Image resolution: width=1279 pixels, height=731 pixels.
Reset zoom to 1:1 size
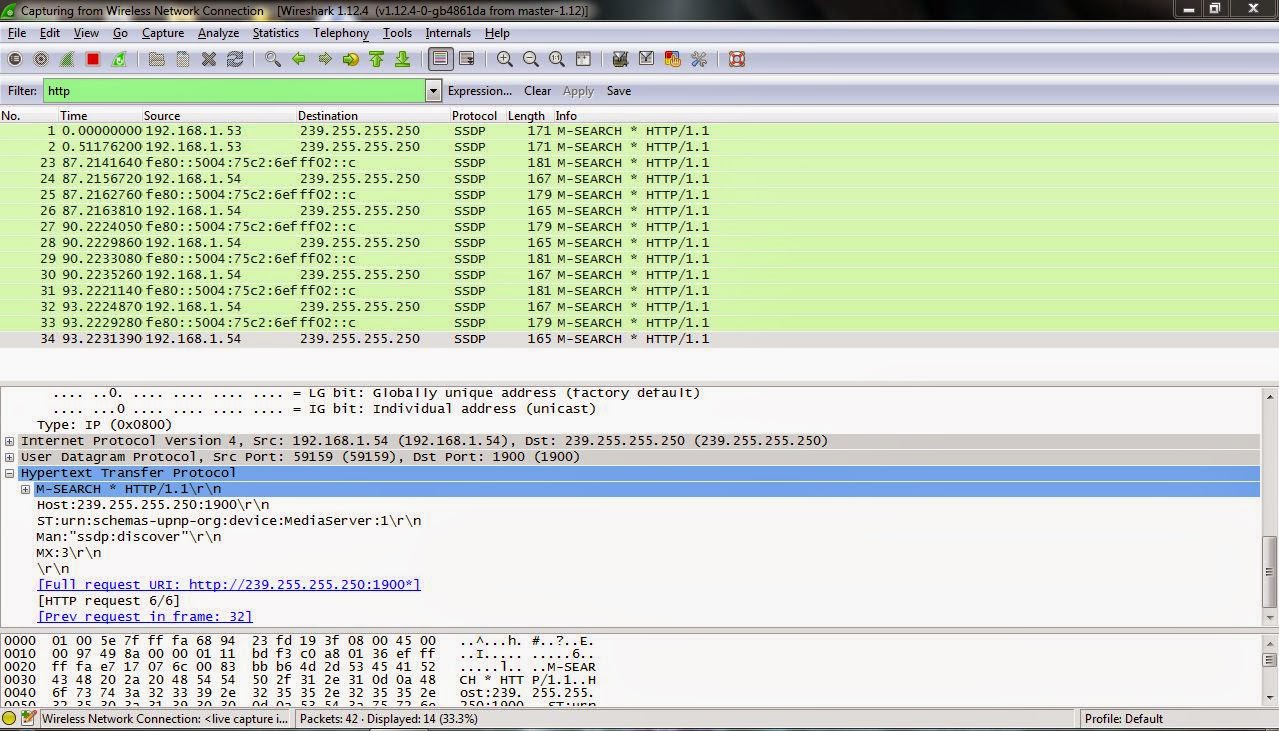(556, 59)
